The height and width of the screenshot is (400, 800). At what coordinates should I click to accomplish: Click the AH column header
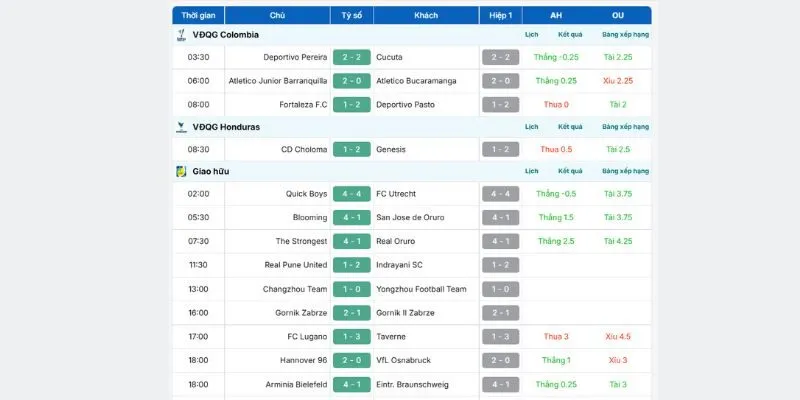click(556, 15)
